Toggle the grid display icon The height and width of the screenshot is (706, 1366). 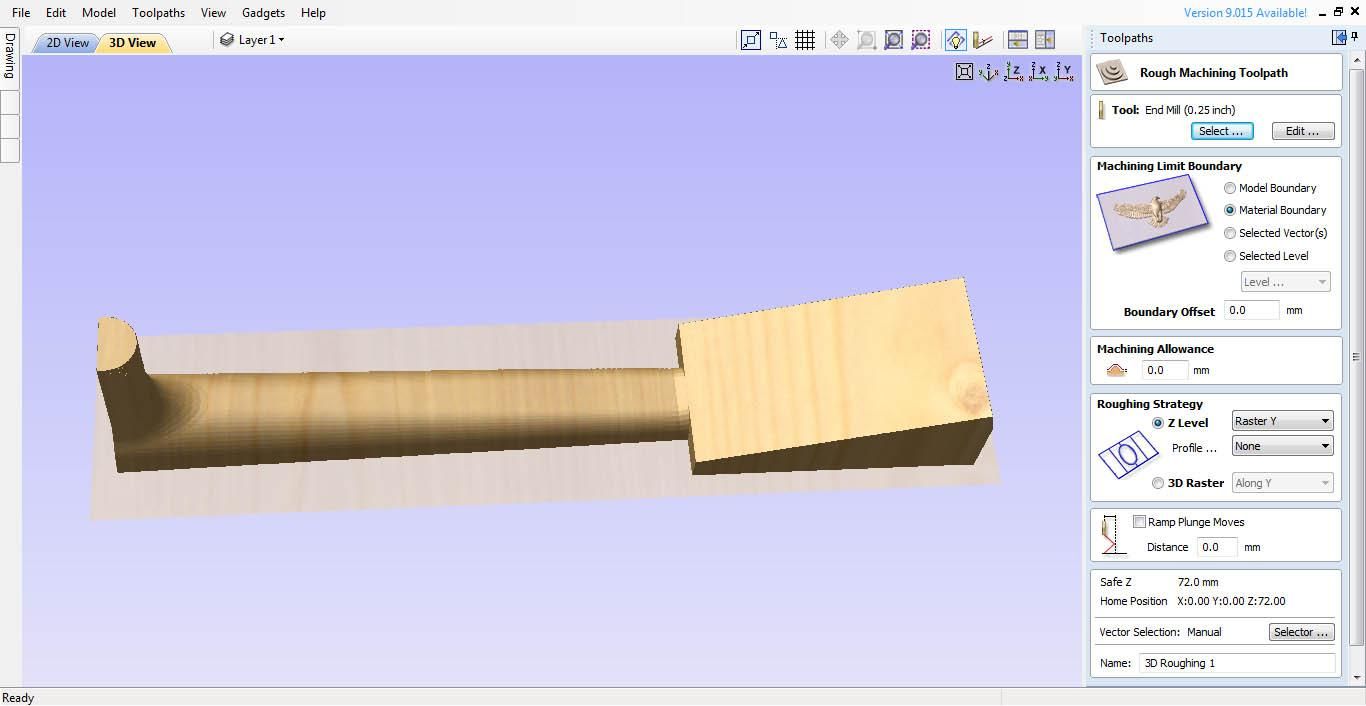coord(806,40)
